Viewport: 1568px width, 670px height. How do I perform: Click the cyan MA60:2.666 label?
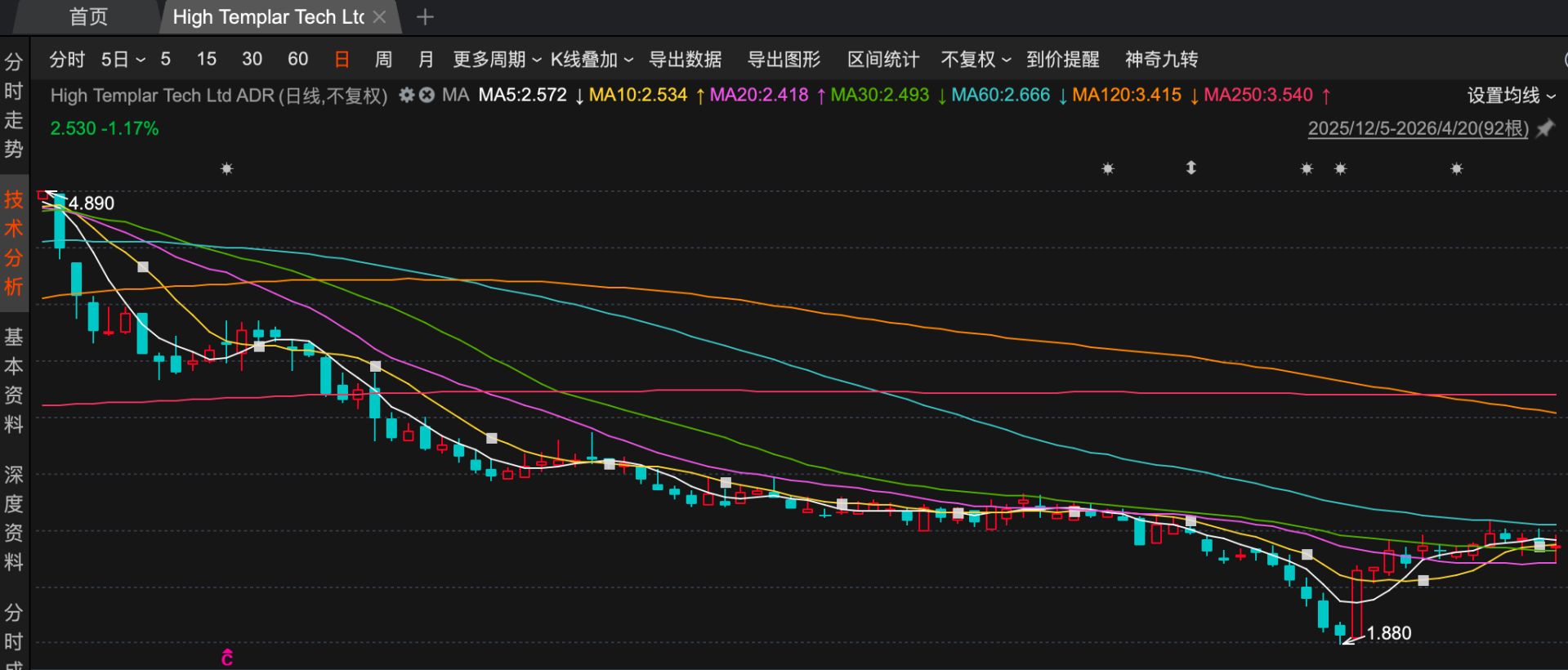pyautogui.click(x=1001, y=96)
